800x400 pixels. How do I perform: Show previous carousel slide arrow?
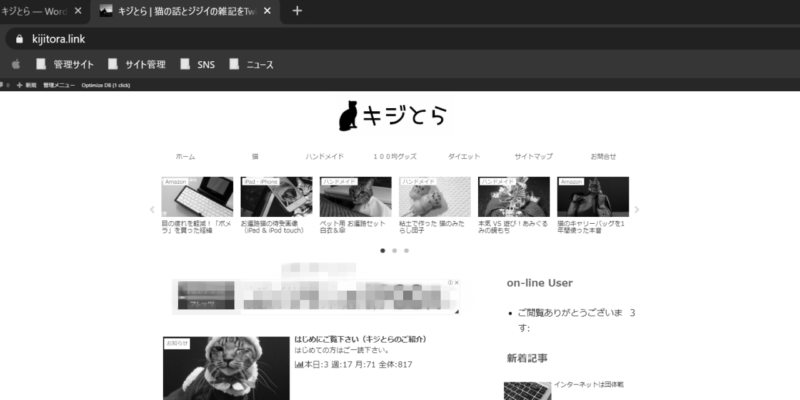click(152, 209)
